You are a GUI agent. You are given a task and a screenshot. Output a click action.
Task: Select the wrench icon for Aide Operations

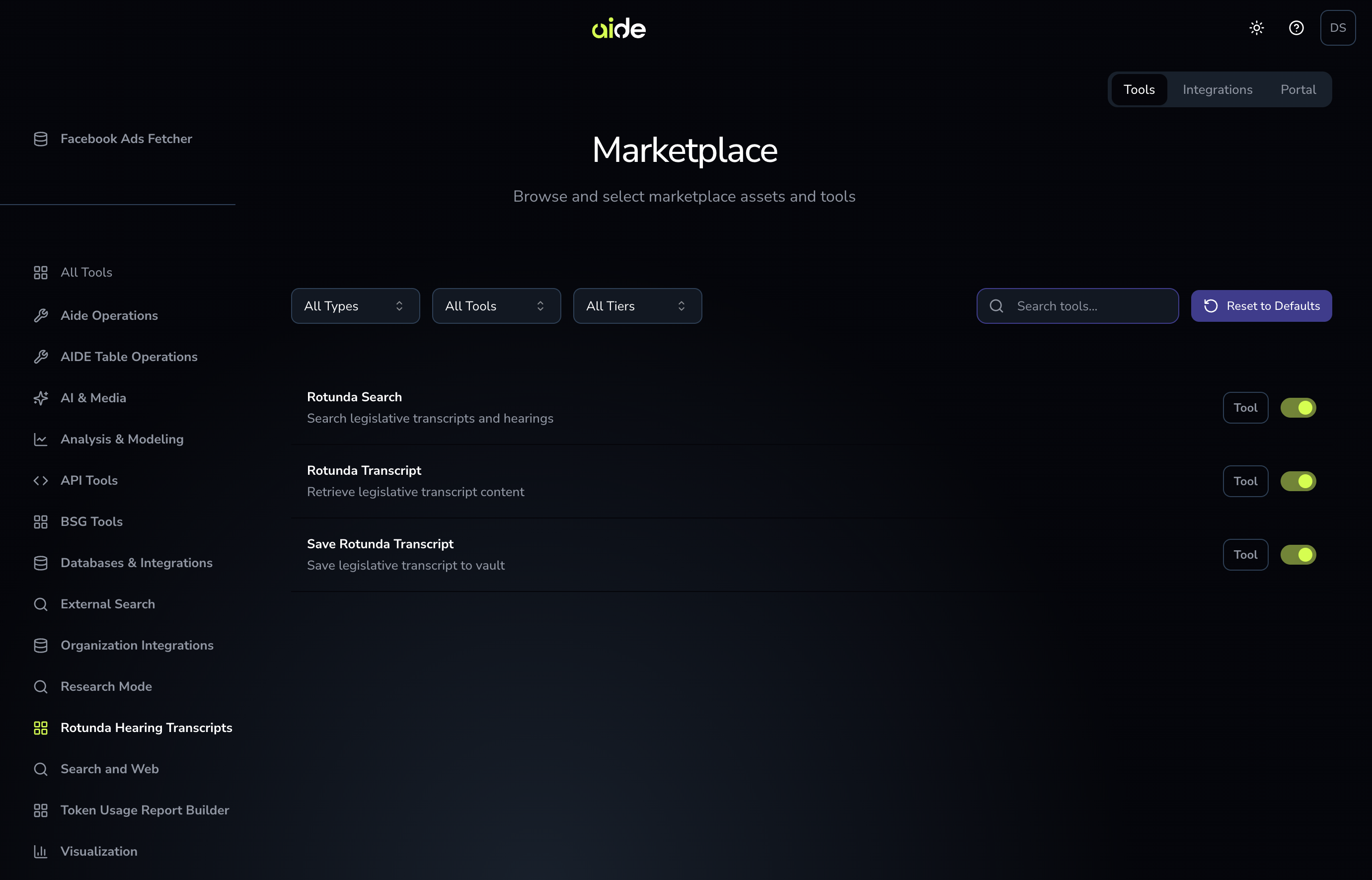(x=41, y=315)
